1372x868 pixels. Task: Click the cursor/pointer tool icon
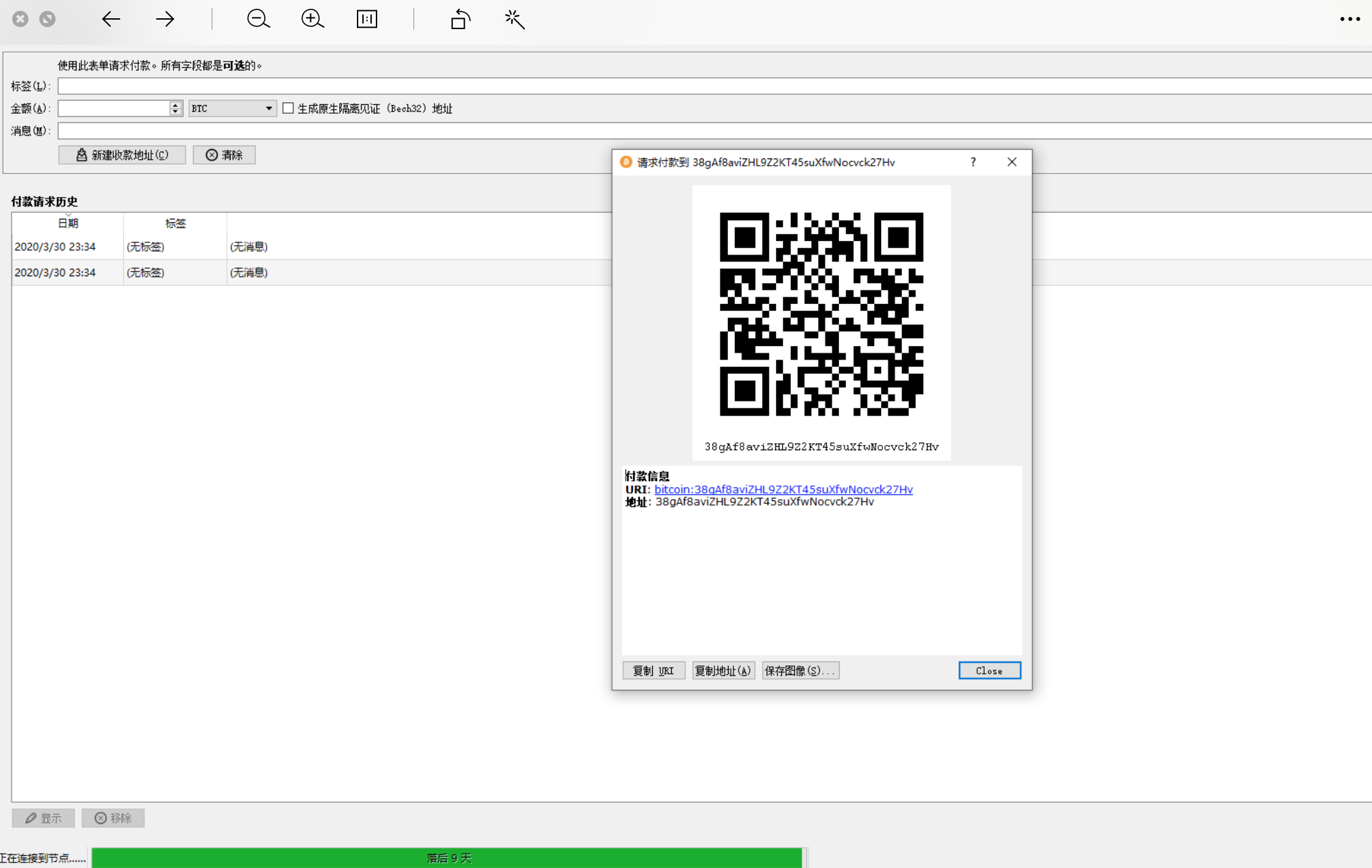[x=513, y=18]
